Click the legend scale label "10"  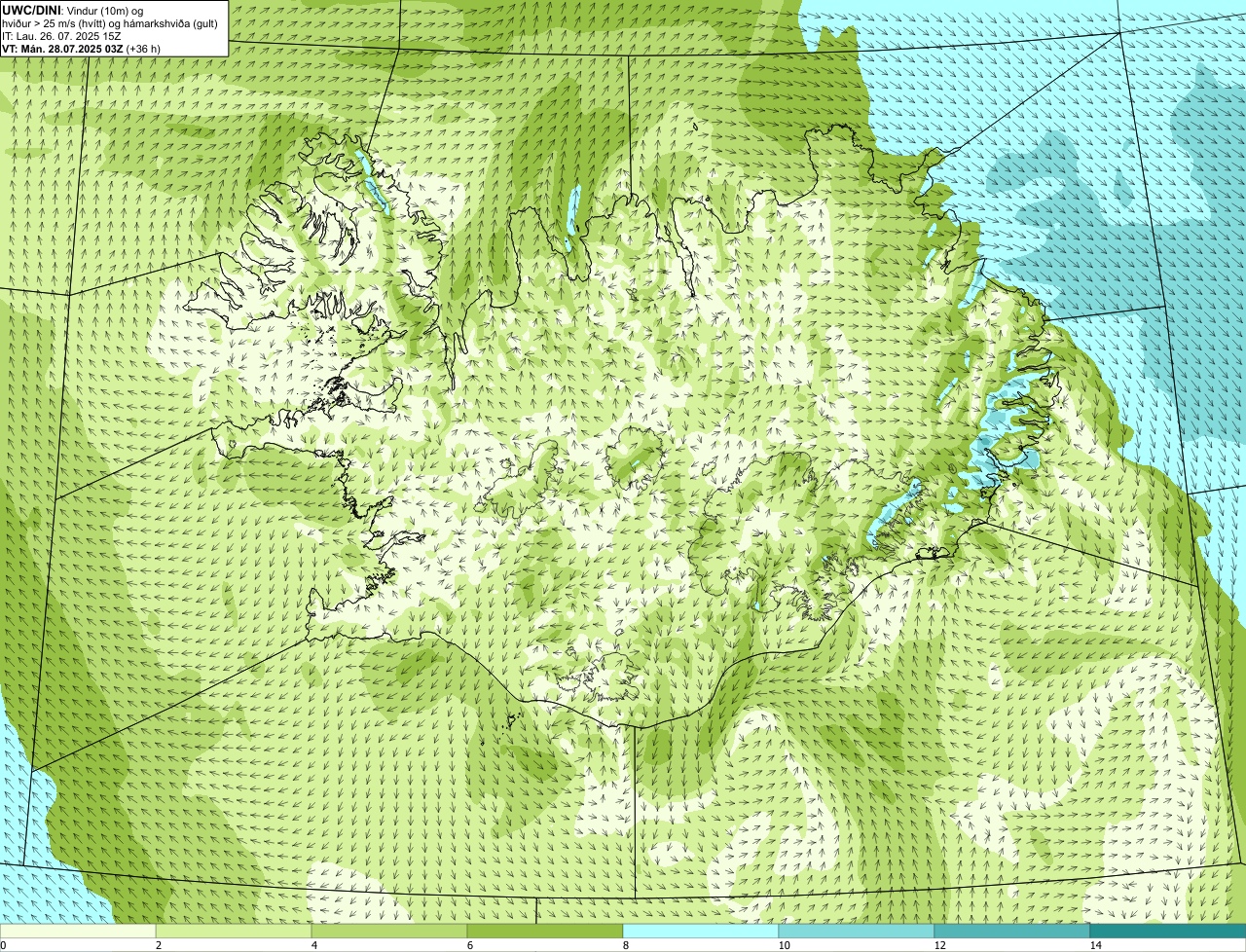(x=784, y=945)
